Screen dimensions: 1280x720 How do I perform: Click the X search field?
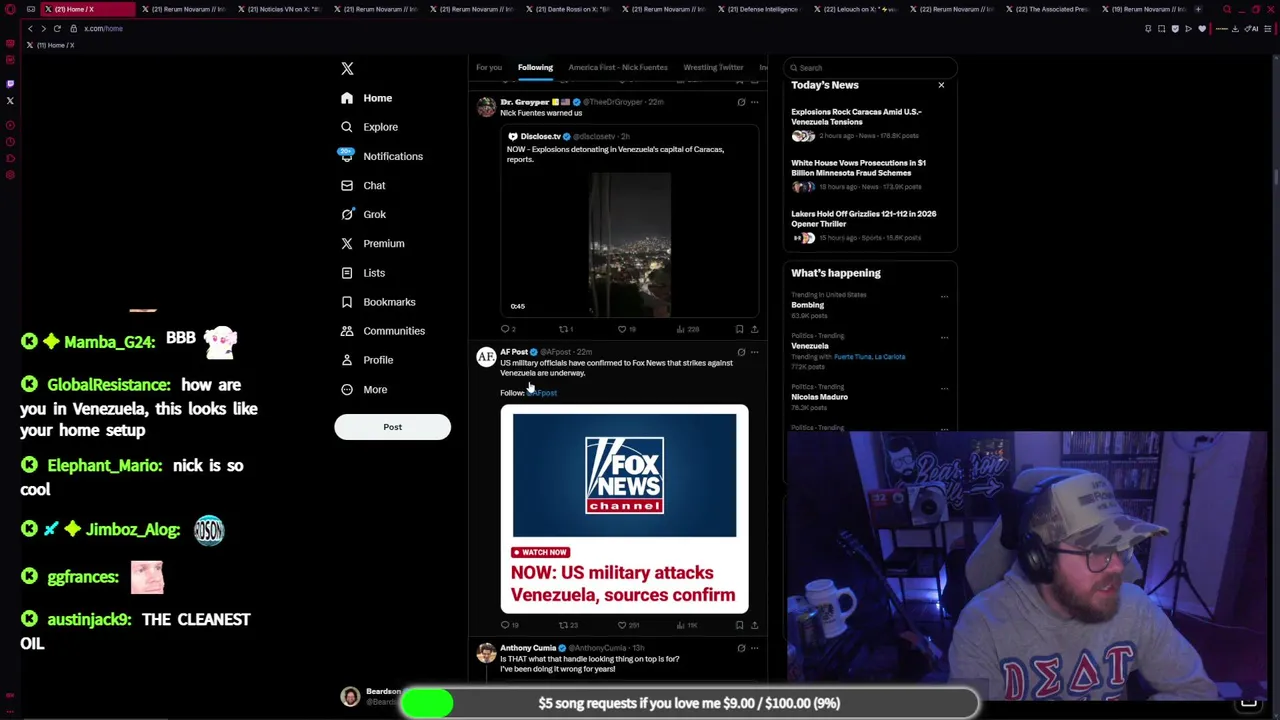870,68
